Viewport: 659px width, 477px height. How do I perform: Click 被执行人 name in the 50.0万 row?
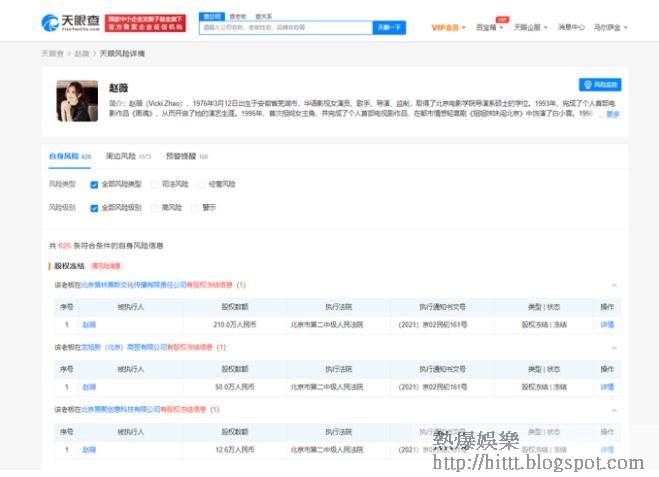89,387
